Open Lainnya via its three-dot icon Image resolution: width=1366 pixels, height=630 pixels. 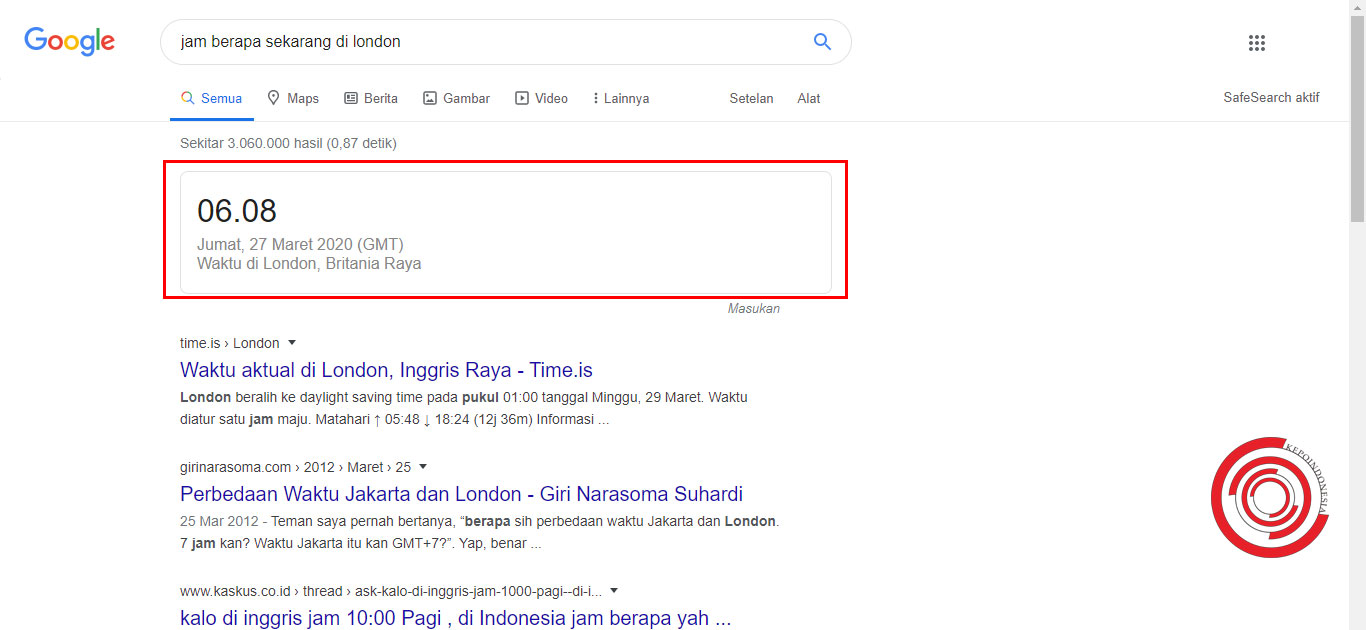coord(593,97)
